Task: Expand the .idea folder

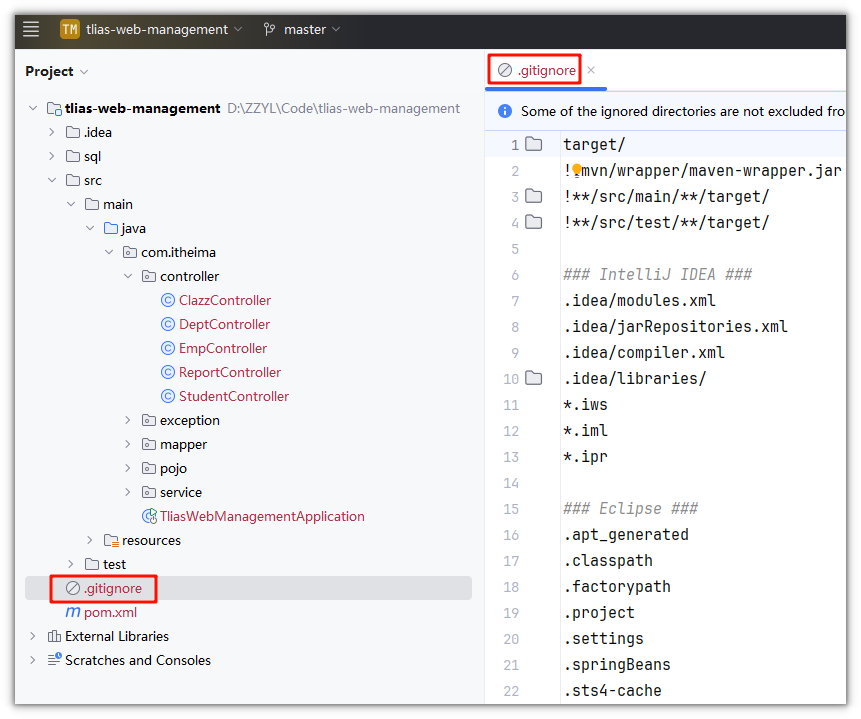Action: coord(52,132)
